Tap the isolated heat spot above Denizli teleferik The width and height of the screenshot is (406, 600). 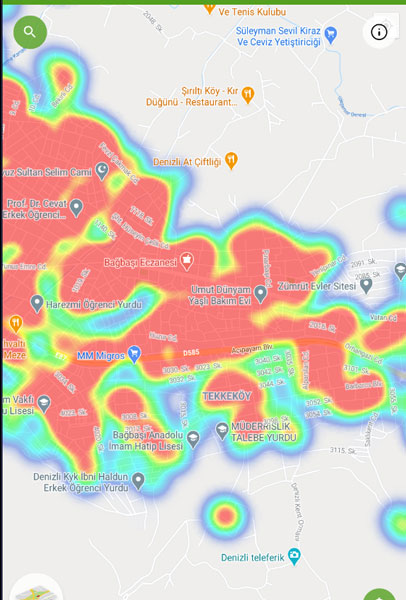click(226, 515)
